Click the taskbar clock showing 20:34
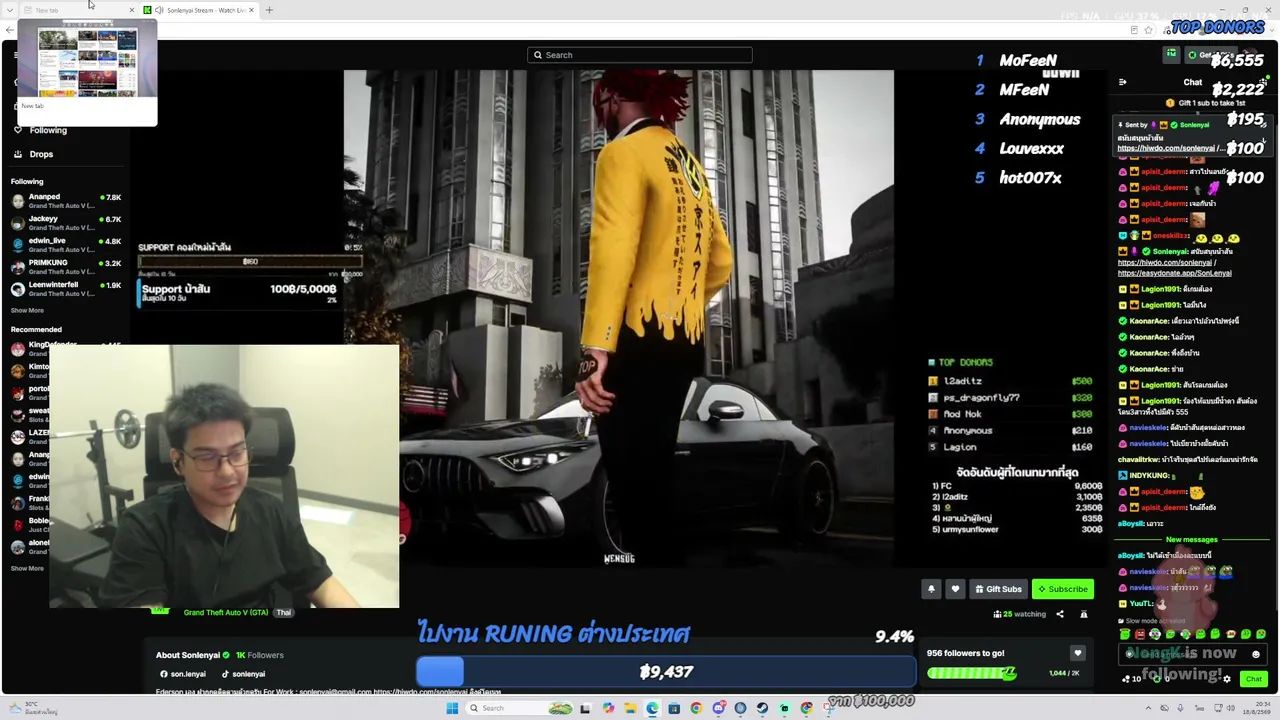Image resolution: width=1280 pixels, height=720 pixels. tap(1257, 708)
